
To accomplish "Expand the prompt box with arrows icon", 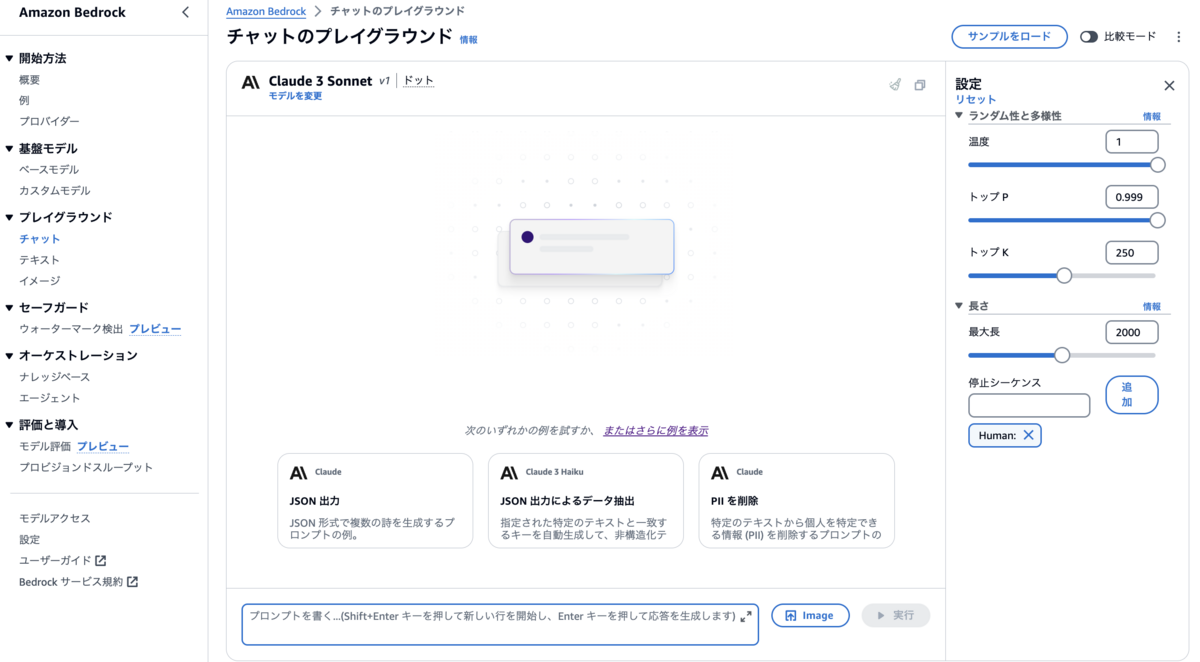I will tap(746, 616).
